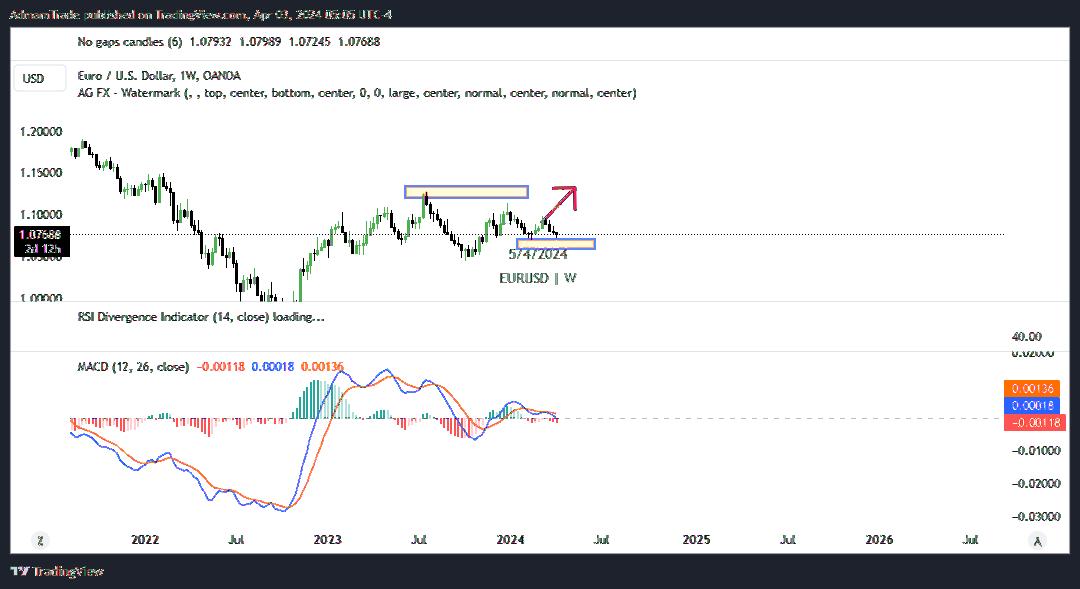The height and width of the screenshot is (589, 1080).
Task: Click the 1.10000 price axis label
Action: pyautogui.click(x=41, y=215)
